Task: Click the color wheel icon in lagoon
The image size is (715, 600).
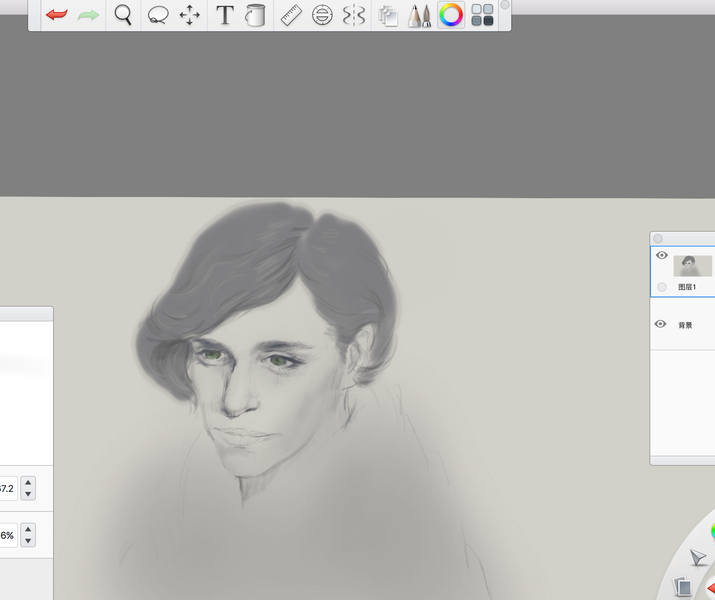Action: point(712,531)
